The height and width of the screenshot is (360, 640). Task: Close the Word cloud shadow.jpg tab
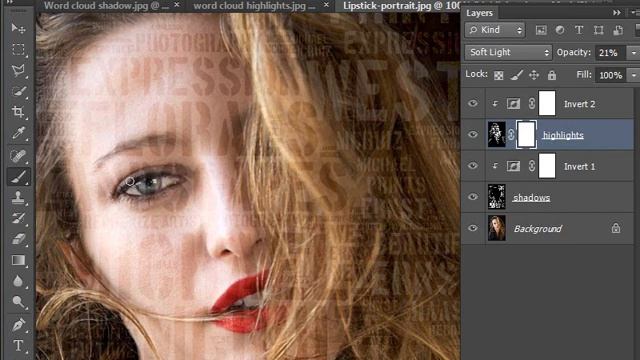point(177,4)
